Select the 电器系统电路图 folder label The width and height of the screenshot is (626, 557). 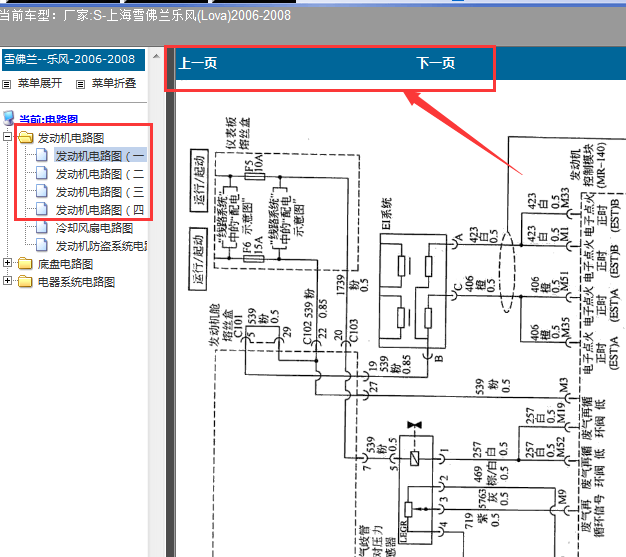[x=76, y=282]
